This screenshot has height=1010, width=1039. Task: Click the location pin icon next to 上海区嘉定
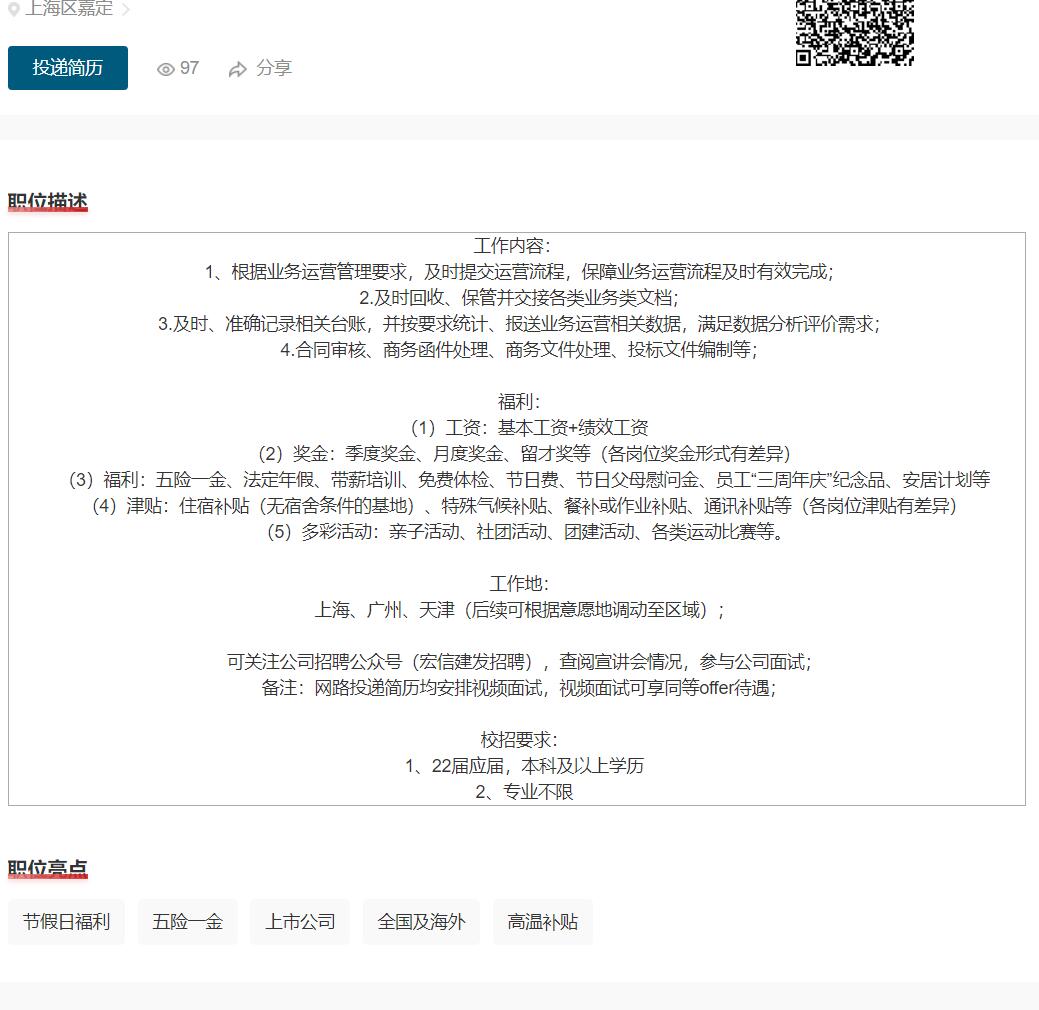coord(13,9)
